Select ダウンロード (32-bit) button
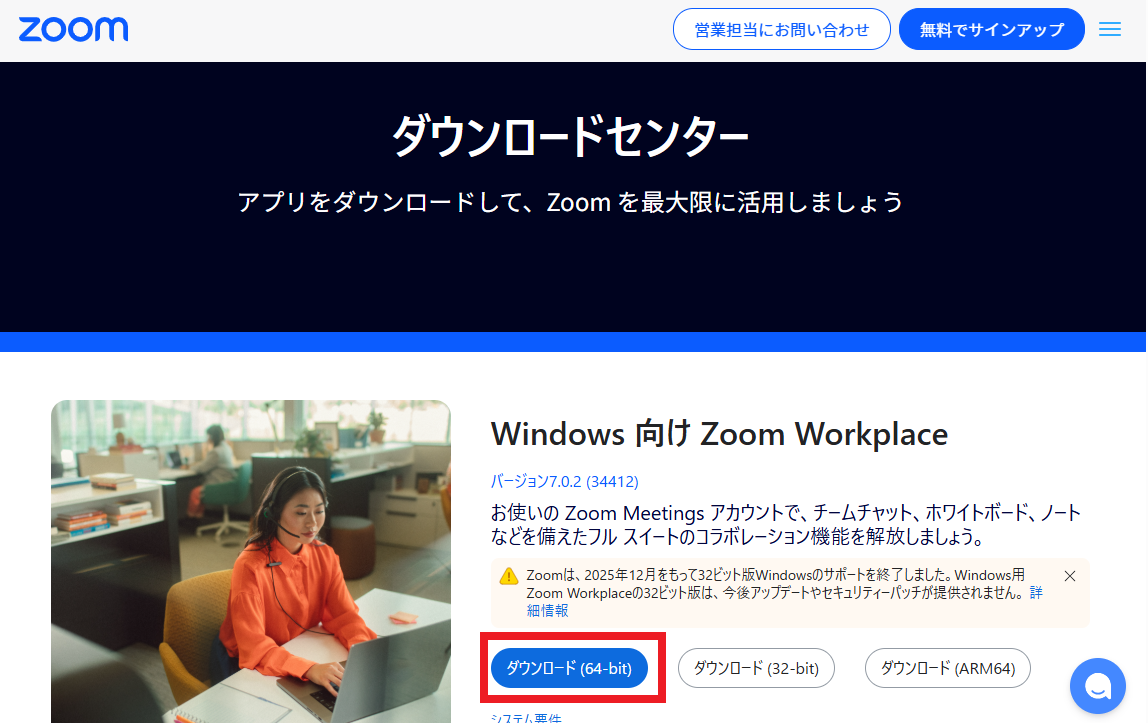The height and width of the screenshot is (723, 1148). point(755,668)
